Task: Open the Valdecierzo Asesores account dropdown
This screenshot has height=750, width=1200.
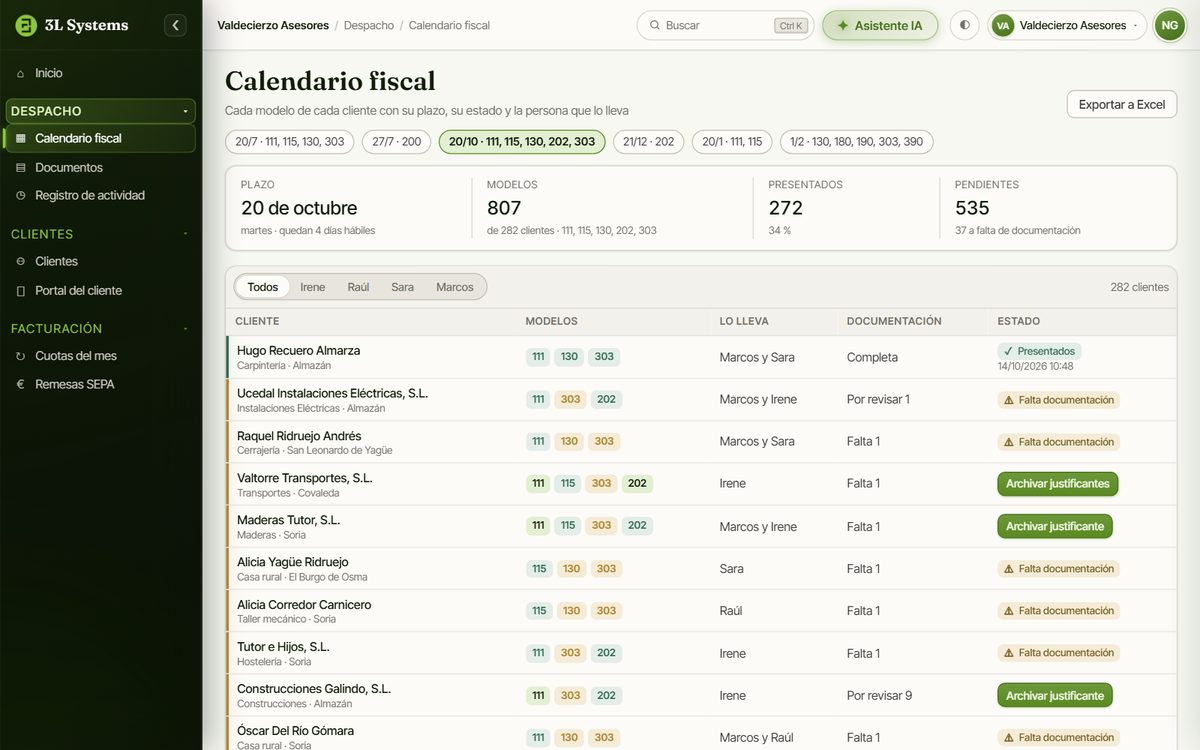Action: click(x=1067, y=25)
